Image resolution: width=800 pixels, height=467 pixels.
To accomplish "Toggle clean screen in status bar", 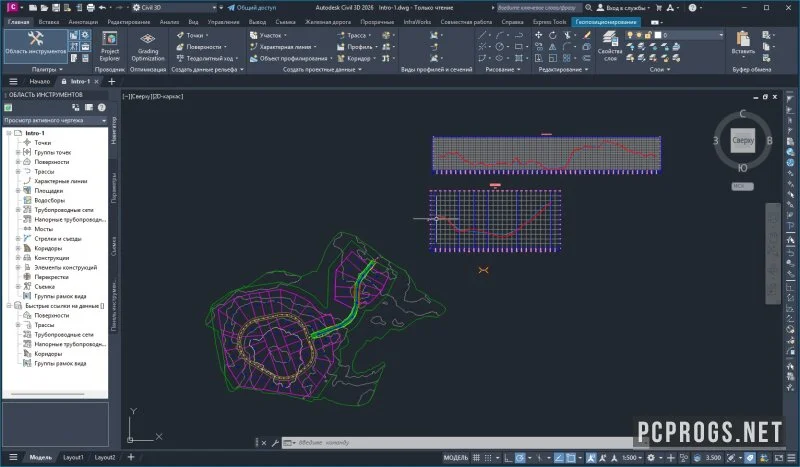I will (779, 457).
